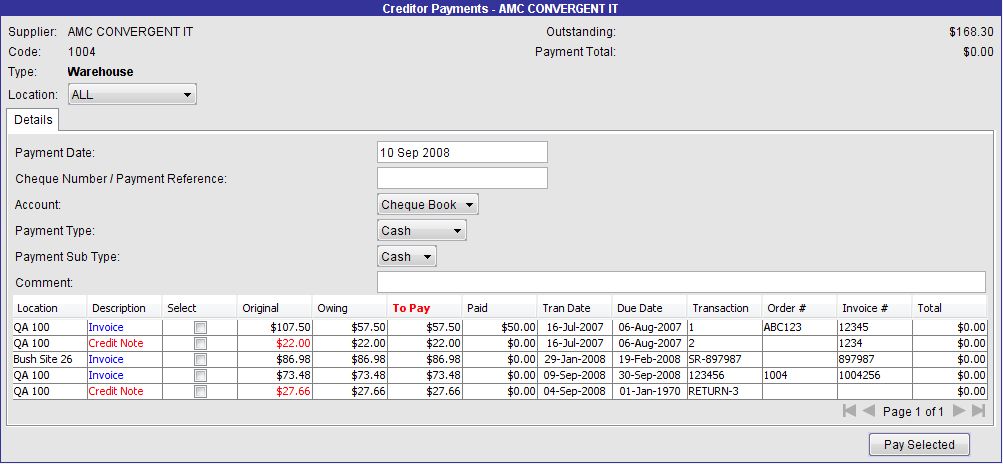Sort by the Tran Date column header
The height and width of the screenshot is (464, 1003).
(x=574, y=308)
